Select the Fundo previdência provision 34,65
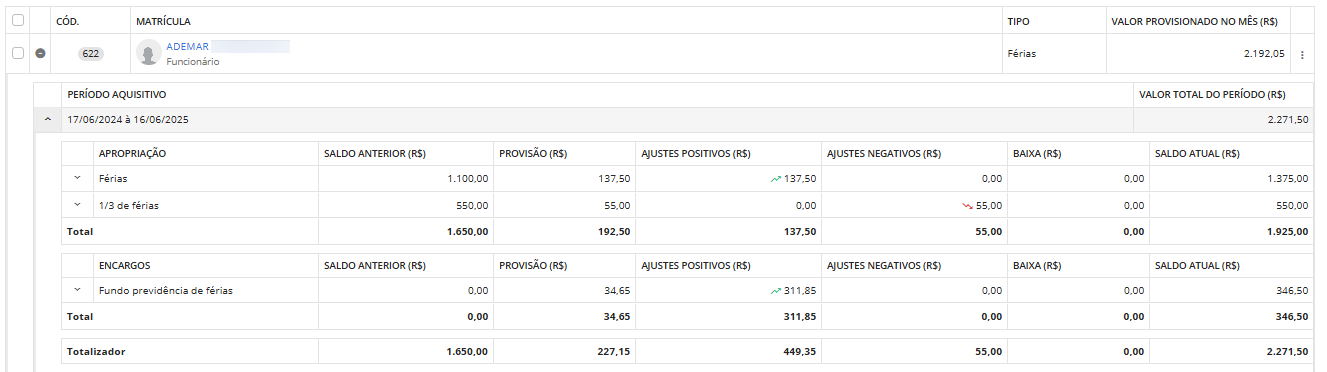 (x=617, y=291)
